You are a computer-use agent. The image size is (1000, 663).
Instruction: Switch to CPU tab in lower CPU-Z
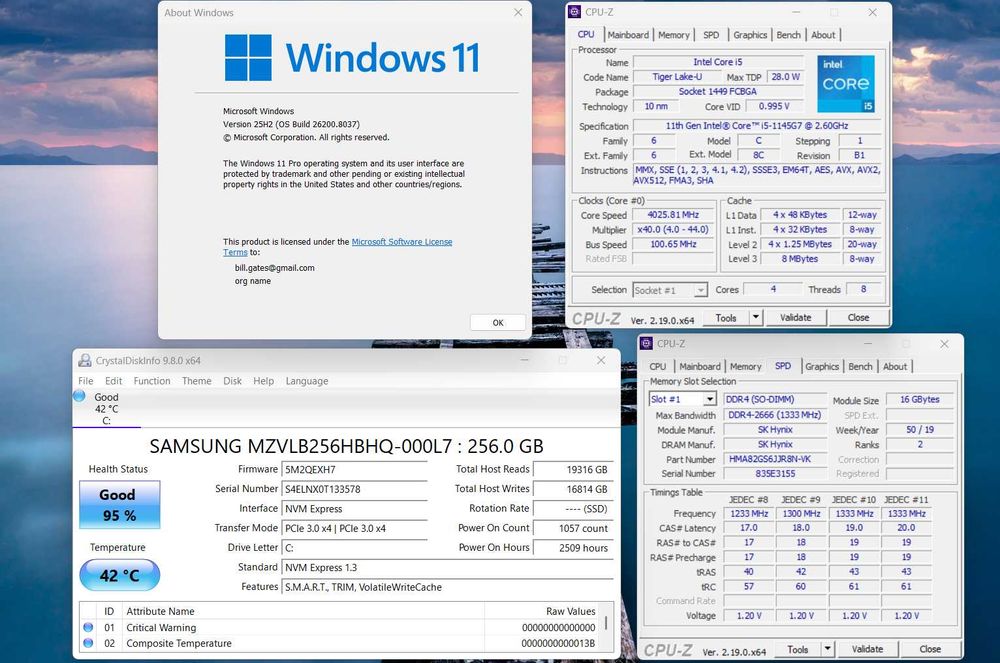point(658,367)
